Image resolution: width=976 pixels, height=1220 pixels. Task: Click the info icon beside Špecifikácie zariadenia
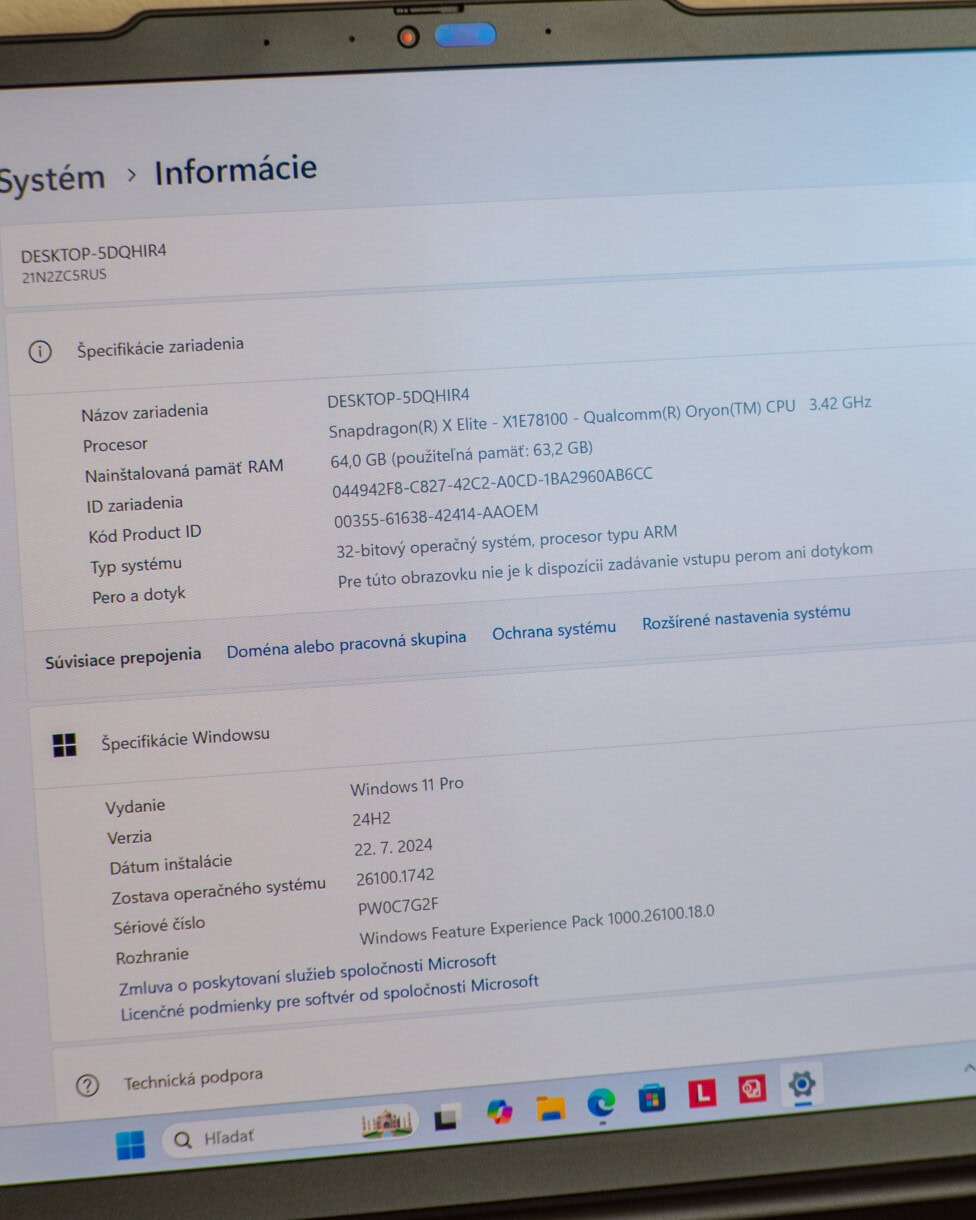[x=40, y=352]
